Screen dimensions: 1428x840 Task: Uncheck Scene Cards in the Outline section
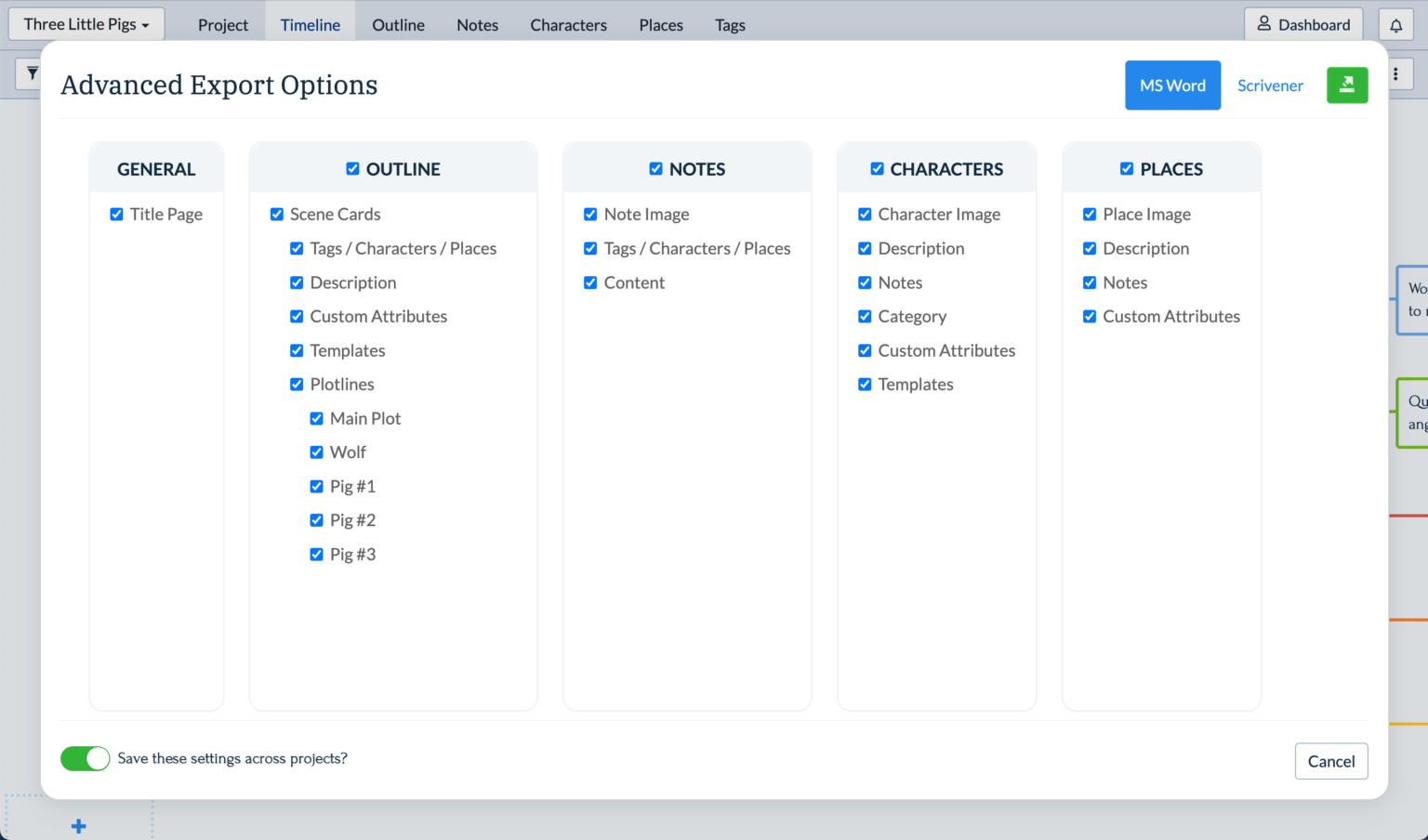[x=277, y=214]
